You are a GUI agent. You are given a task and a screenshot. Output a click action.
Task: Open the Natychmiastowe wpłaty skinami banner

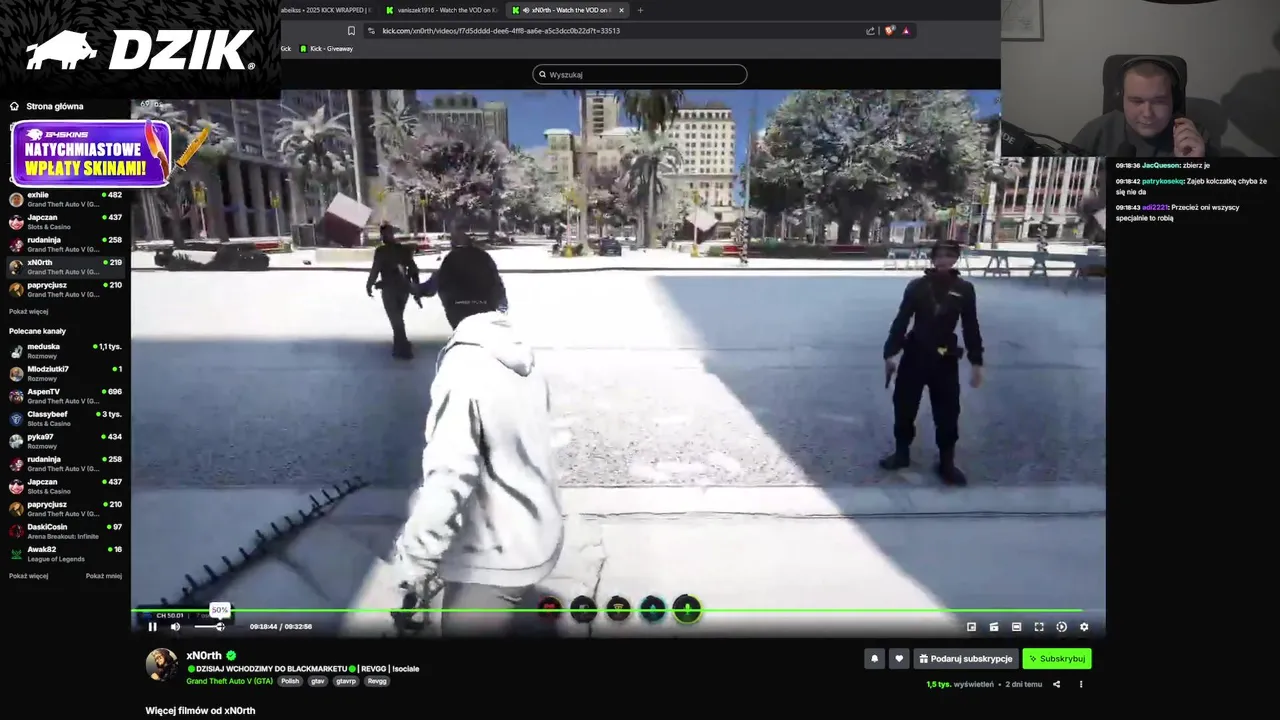coord(90,153)
